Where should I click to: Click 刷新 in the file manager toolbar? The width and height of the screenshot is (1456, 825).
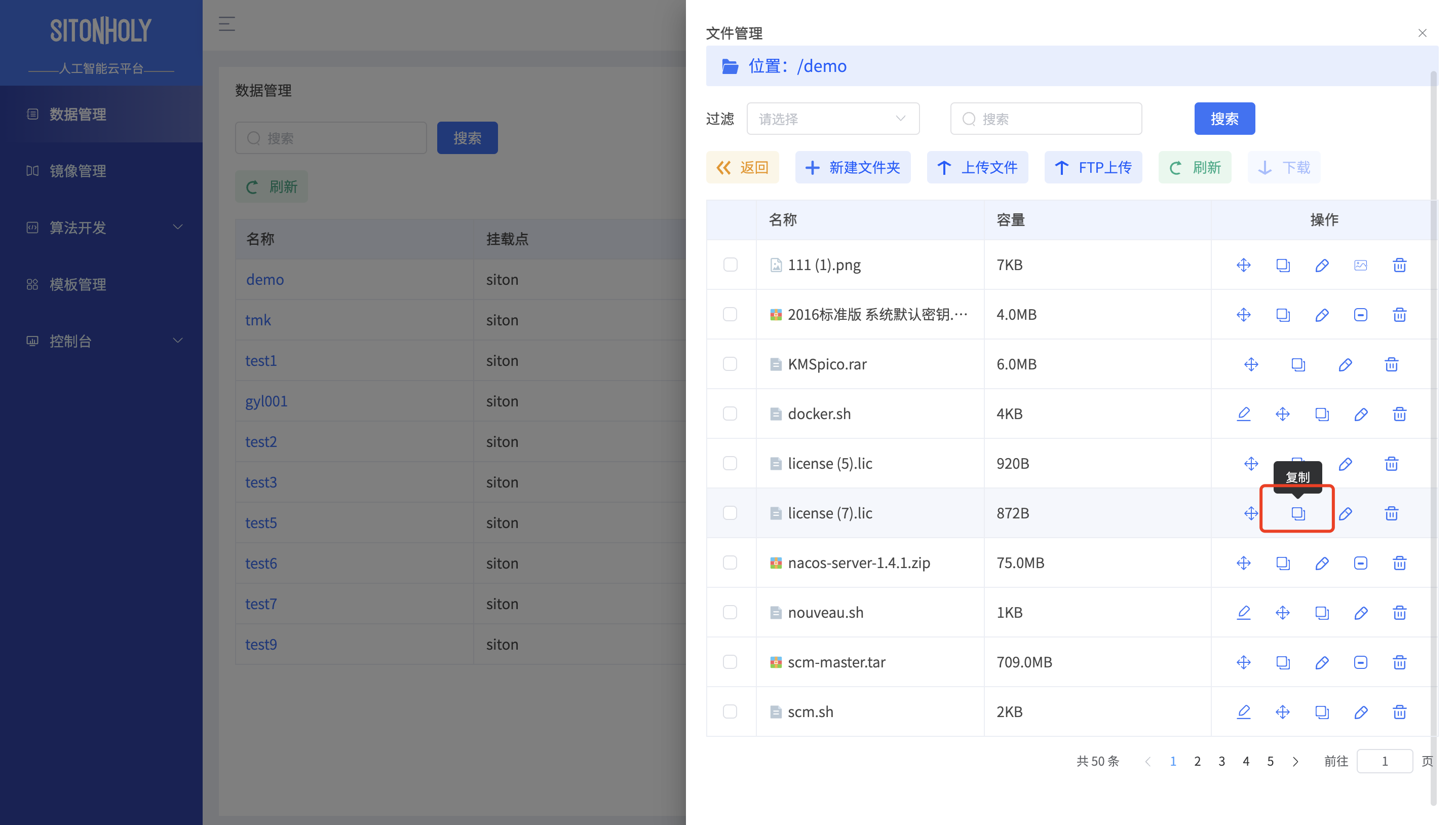coord(1195,168)
